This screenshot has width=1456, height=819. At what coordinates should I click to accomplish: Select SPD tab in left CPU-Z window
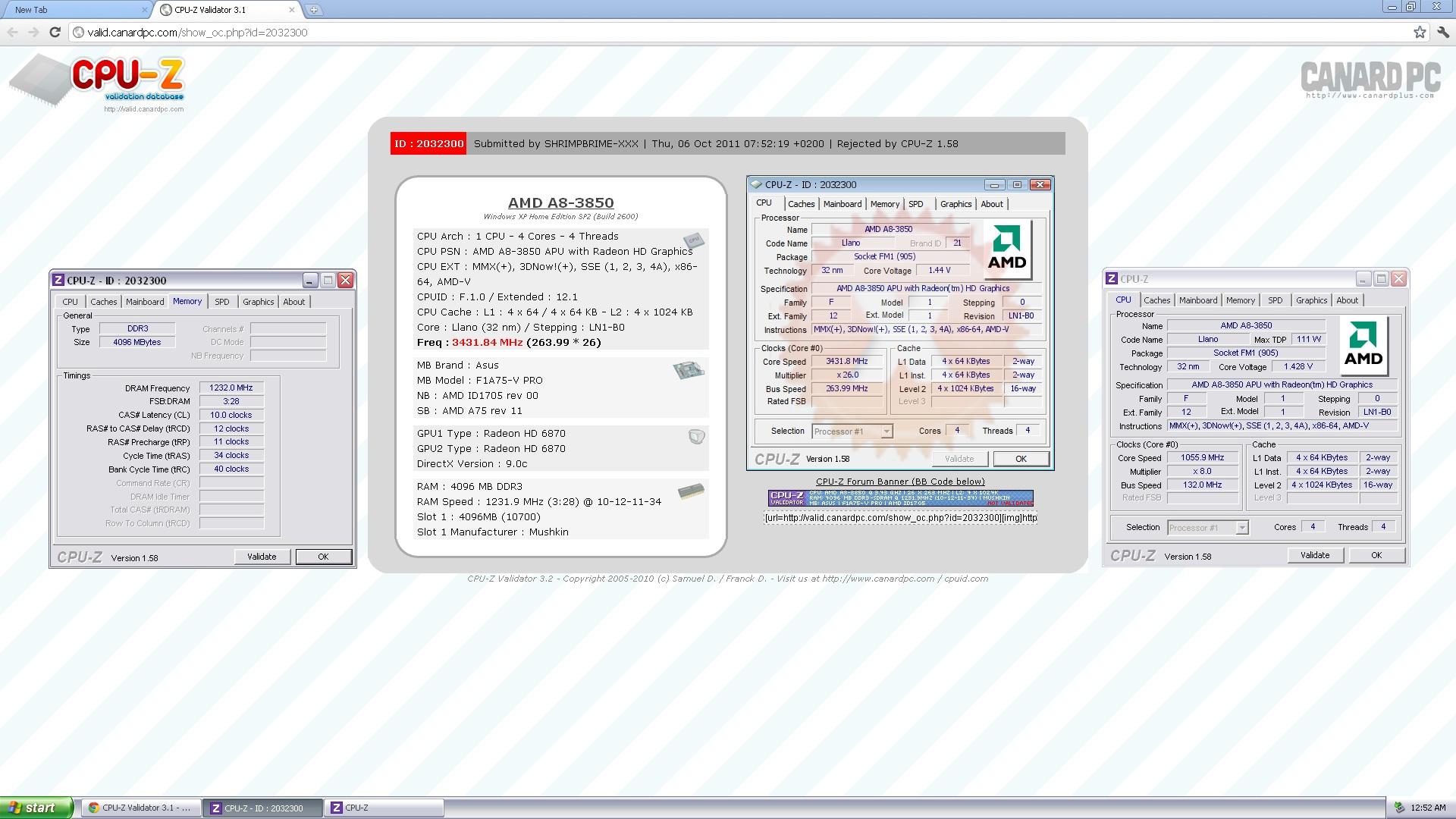click(x=222, y=302)
